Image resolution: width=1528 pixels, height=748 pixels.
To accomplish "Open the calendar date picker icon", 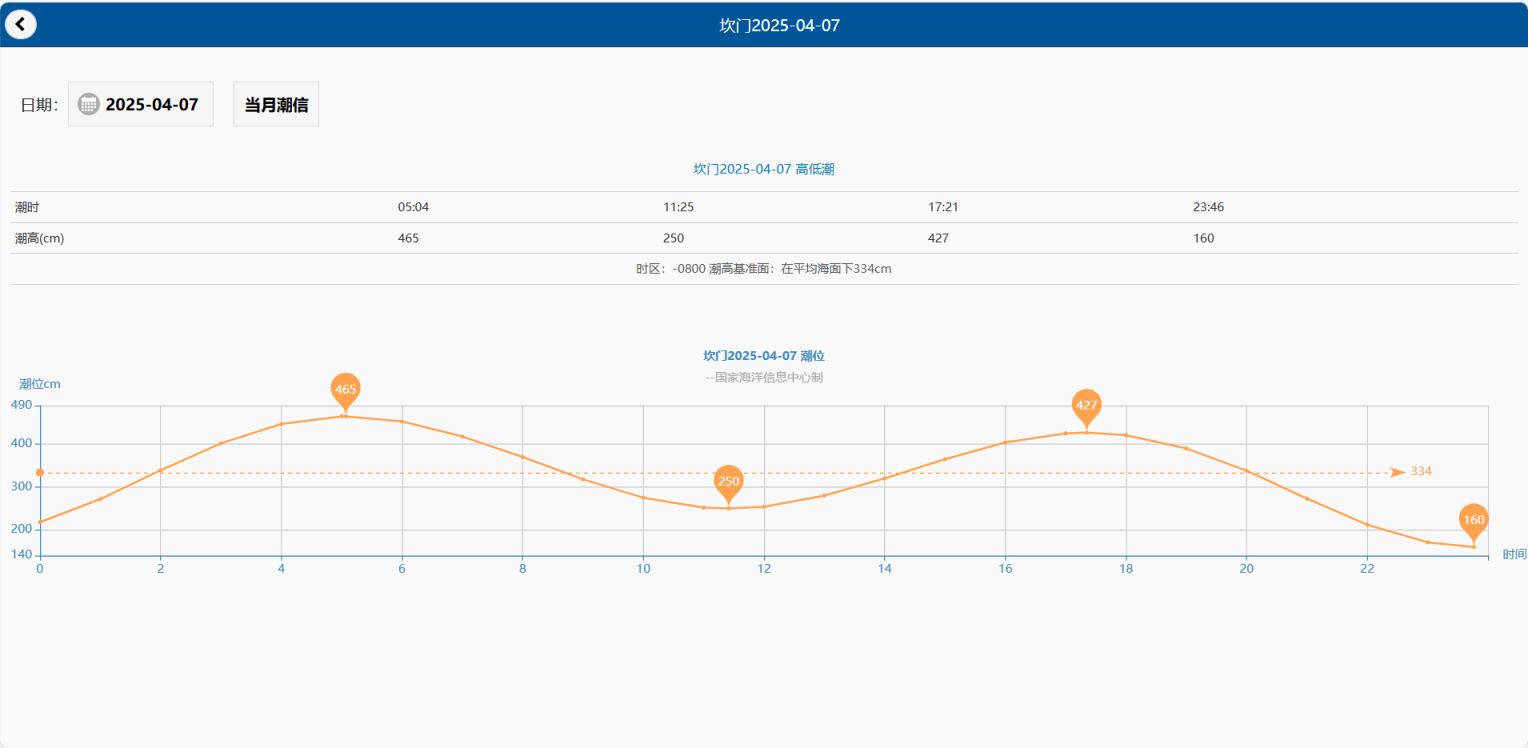I will click(89, 104).
